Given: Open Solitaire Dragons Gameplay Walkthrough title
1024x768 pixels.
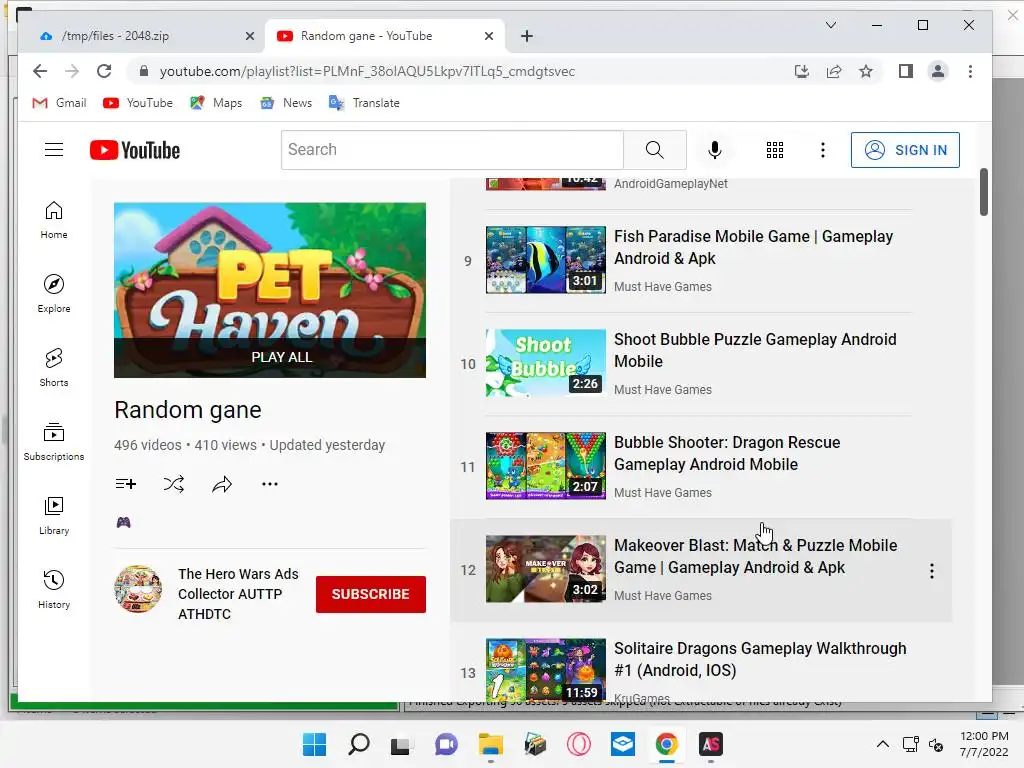Looking at the screenshot, I should coord(760,659).
